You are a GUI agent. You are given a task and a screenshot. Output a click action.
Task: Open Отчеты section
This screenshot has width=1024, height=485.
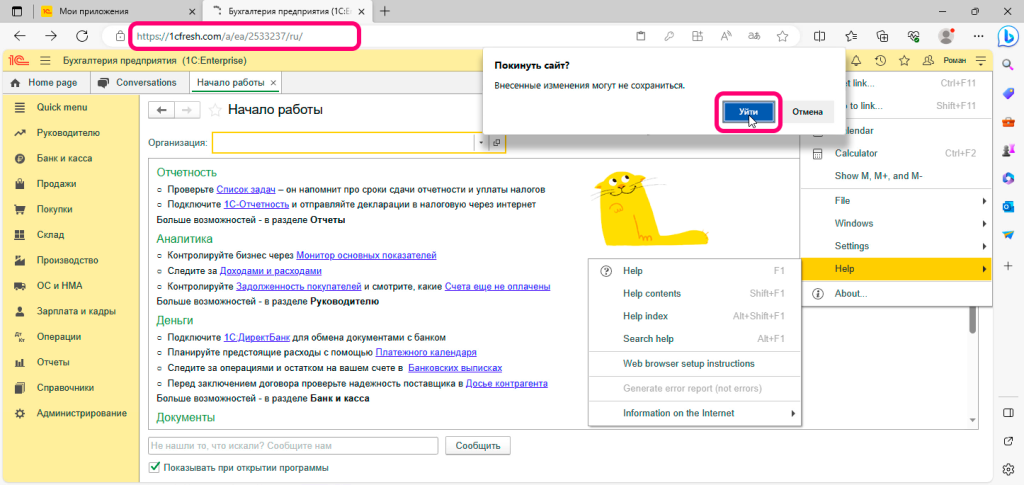tap(71, 362)
